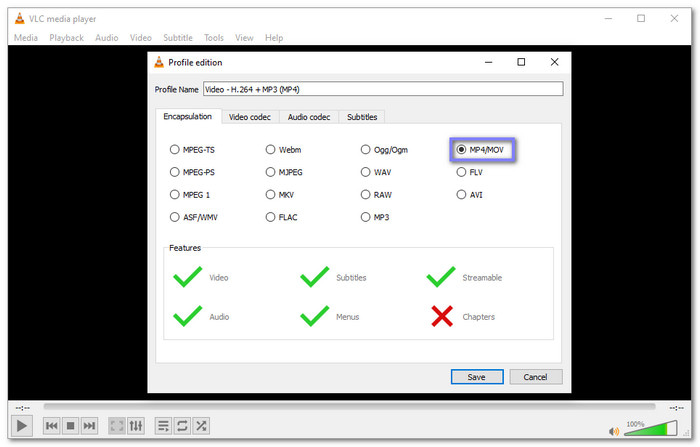Click the Streamable feature label
The image size is (700, 447).
pyautogui.click(x=482, y=278)
